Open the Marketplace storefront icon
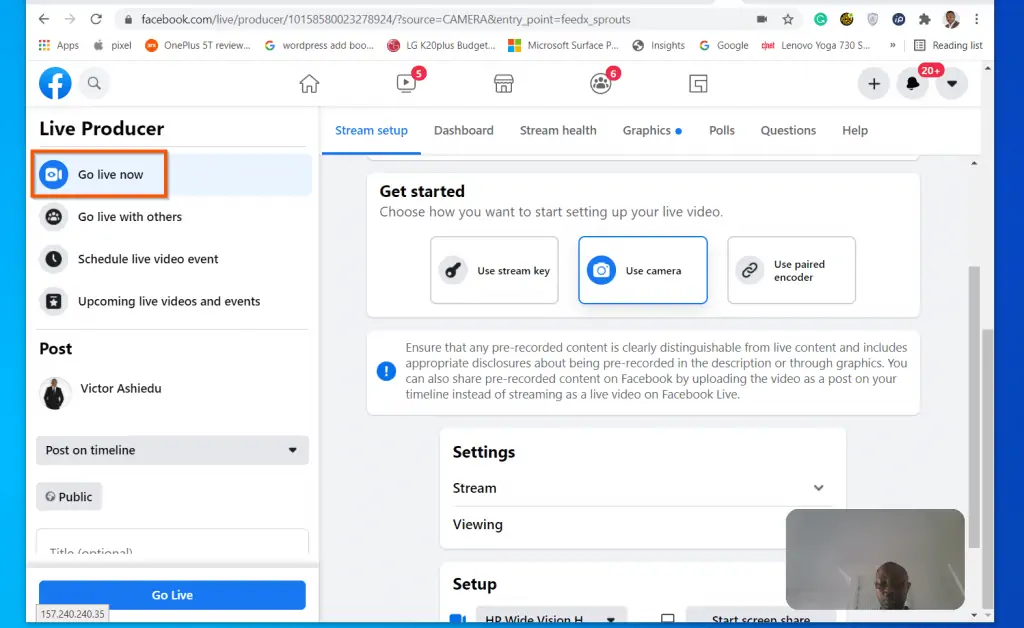 (x=504, y=84)
